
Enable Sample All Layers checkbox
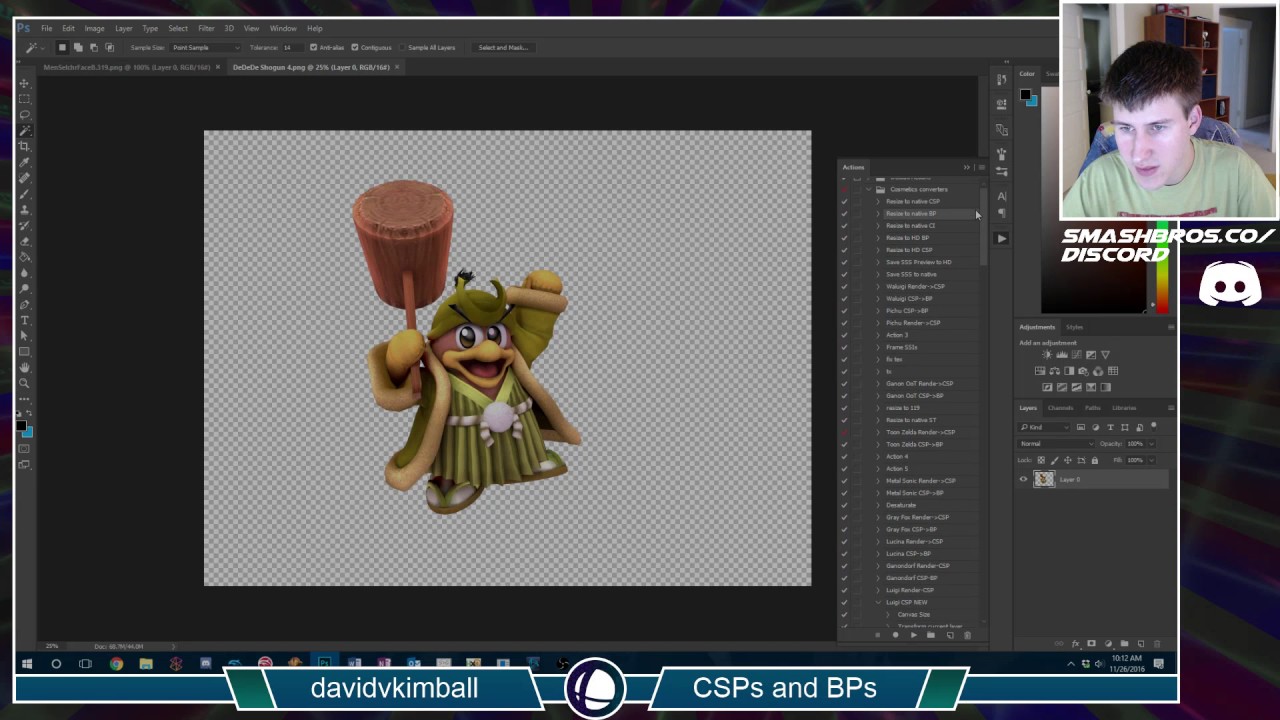(x=402, y=47)
